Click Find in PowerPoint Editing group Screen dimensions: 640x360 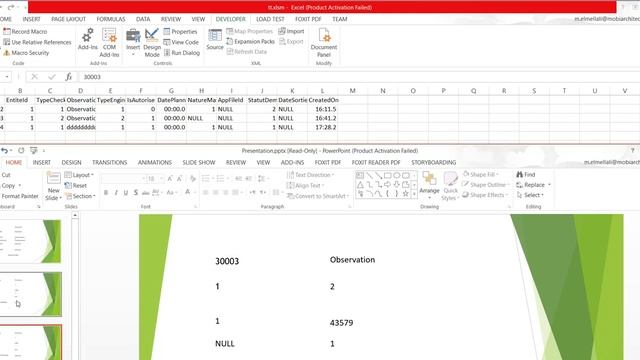pyautogui.click(x=526, y=174)
